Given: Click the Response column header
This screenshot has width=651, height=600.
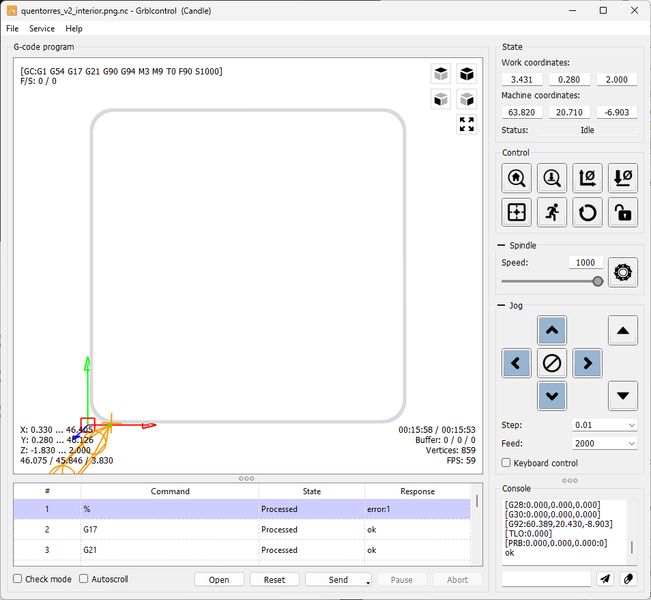Looking at the screenshot, I should pos(417,491).
